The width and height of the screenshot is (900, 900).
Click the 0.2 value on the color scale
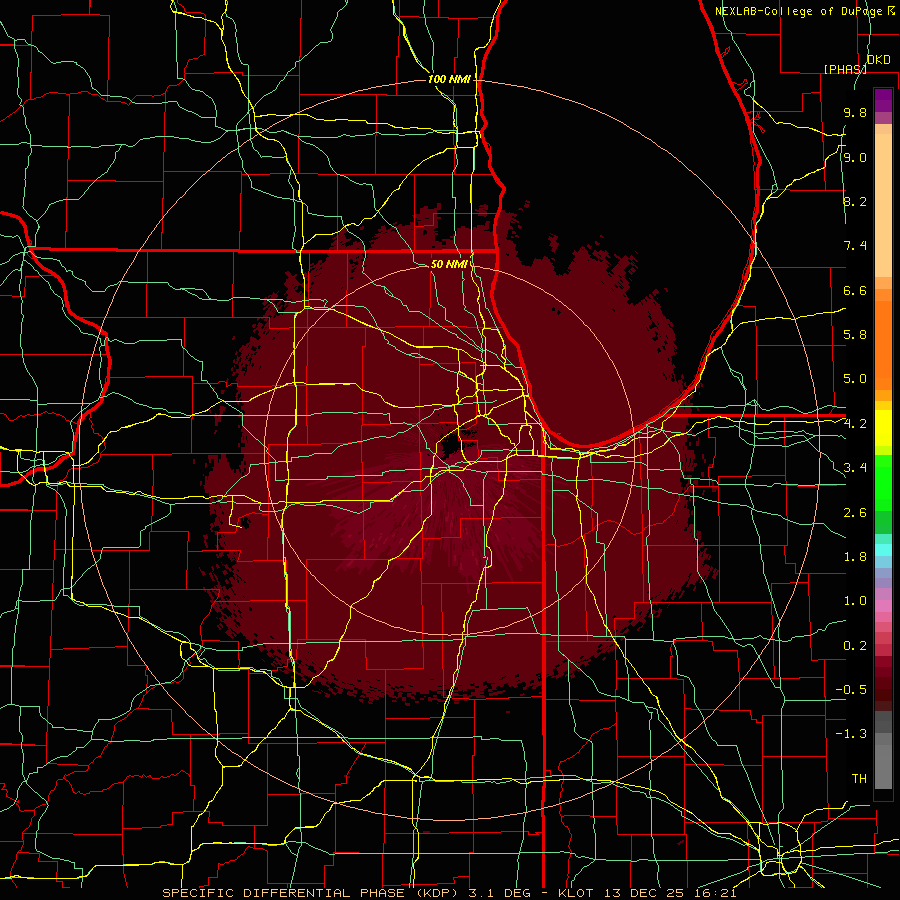(855, 646)
